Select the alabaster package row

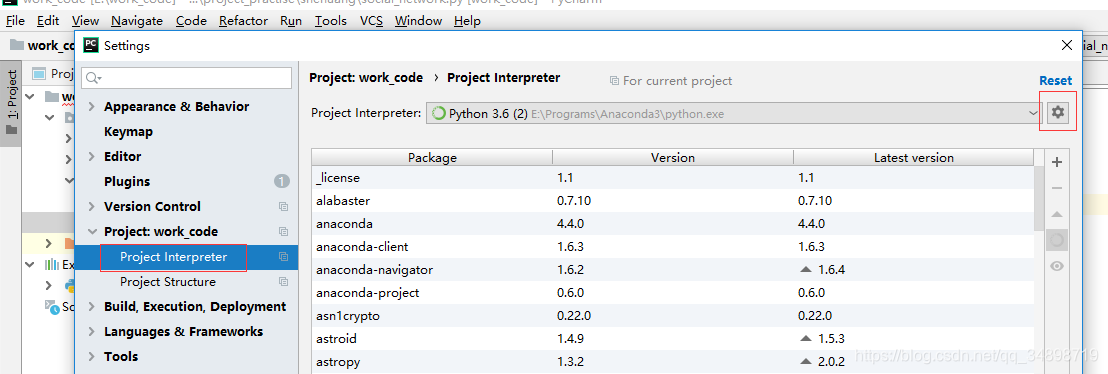tap(673, 201)
